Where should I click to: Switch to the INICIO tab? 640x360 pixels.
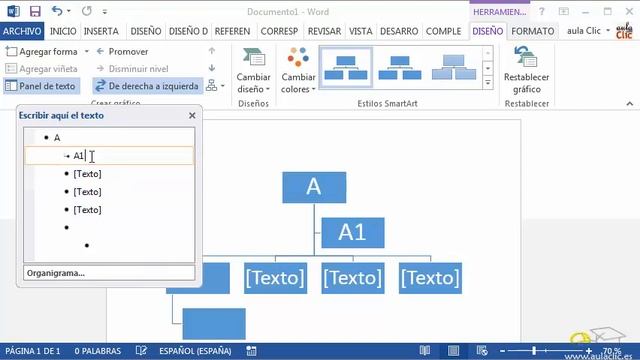[x=63, y=31]
